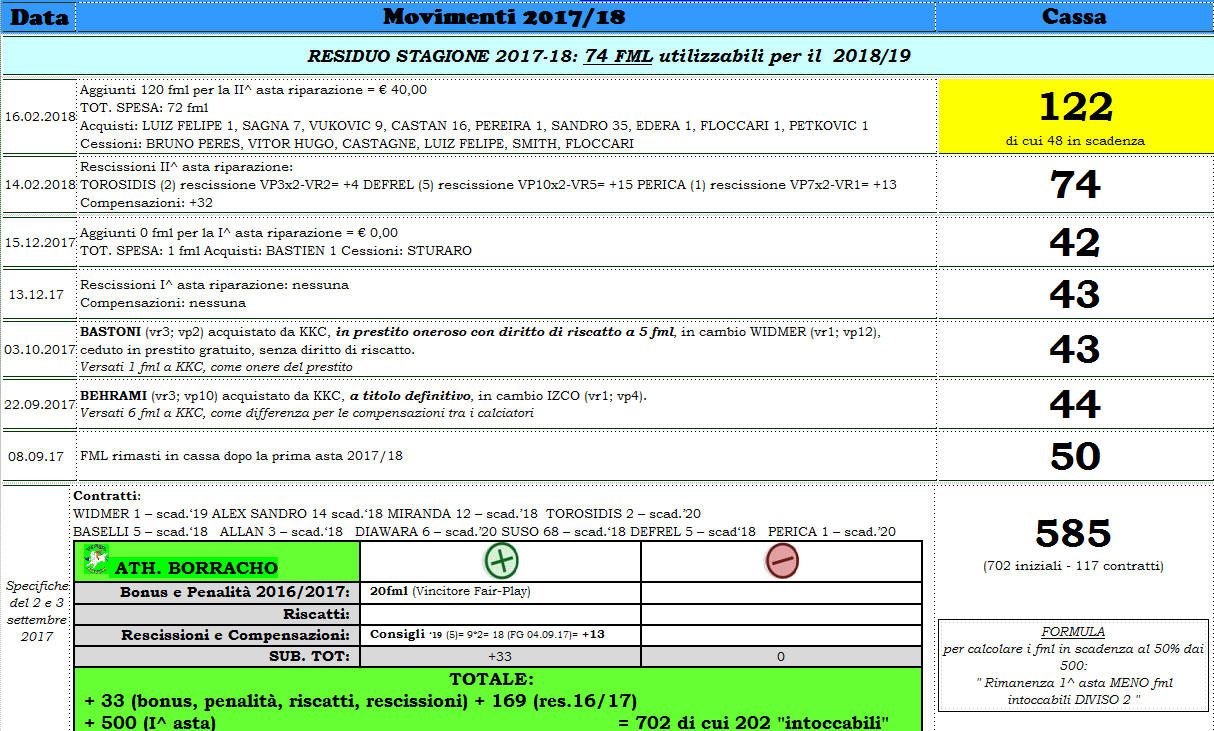Click the "Aggiunti 0 fml per la I^ asta" line
This screenshot has width=1214, height=731.
click(x=239, y=233)
